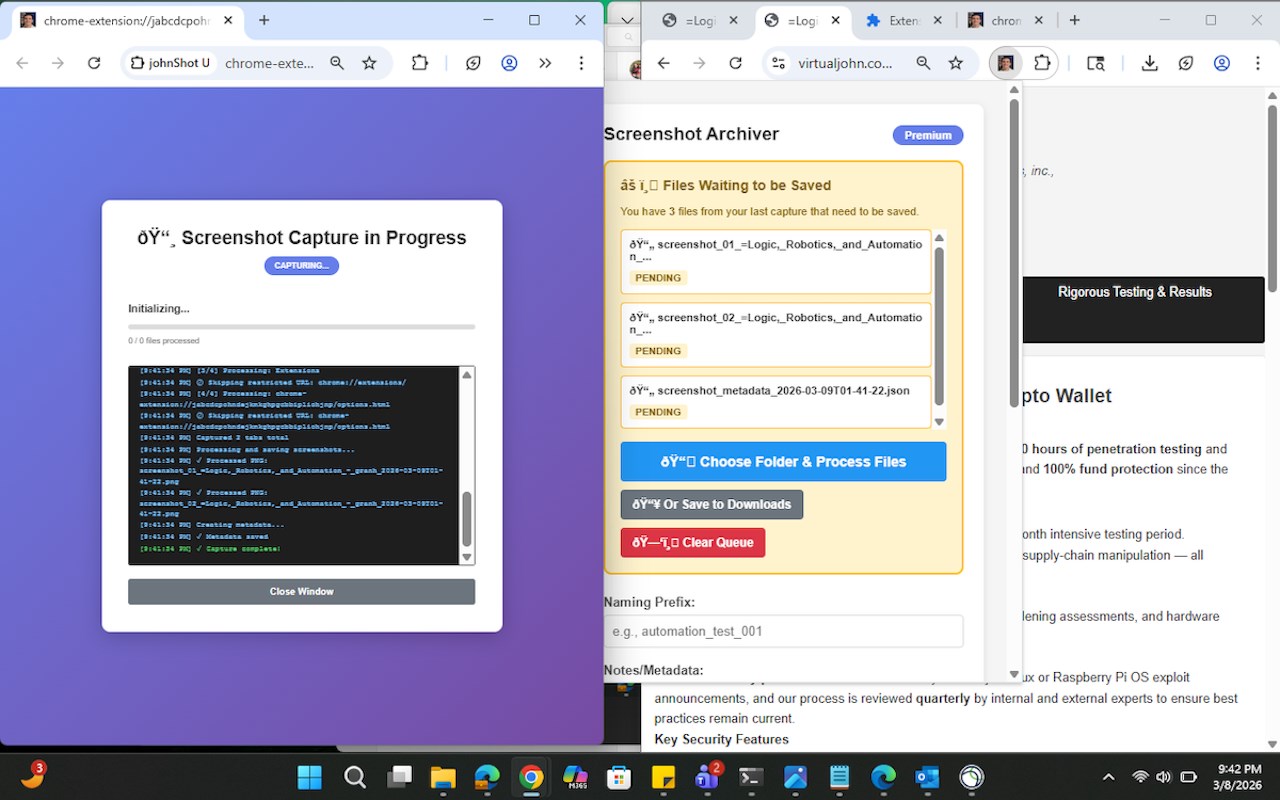Open three-dot Chrome menu in left window
Viewport: 1280px width, 800px height.
[x=581, y=63]
